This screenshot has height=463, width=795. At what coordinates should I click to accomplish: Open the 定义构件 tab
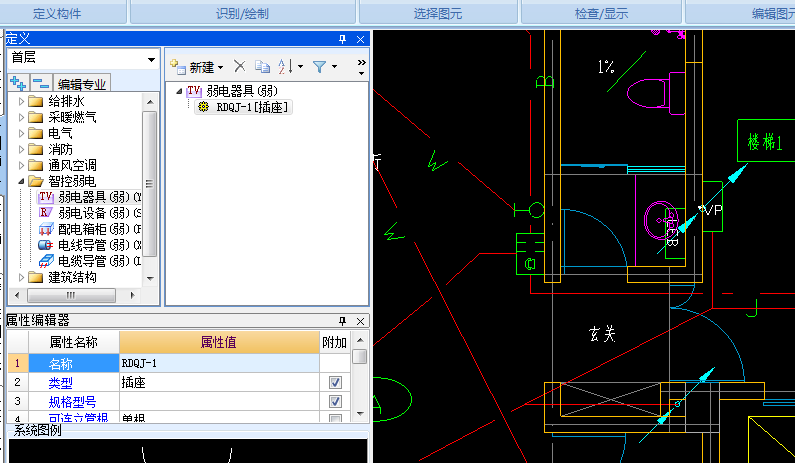(x=57, y=13)
